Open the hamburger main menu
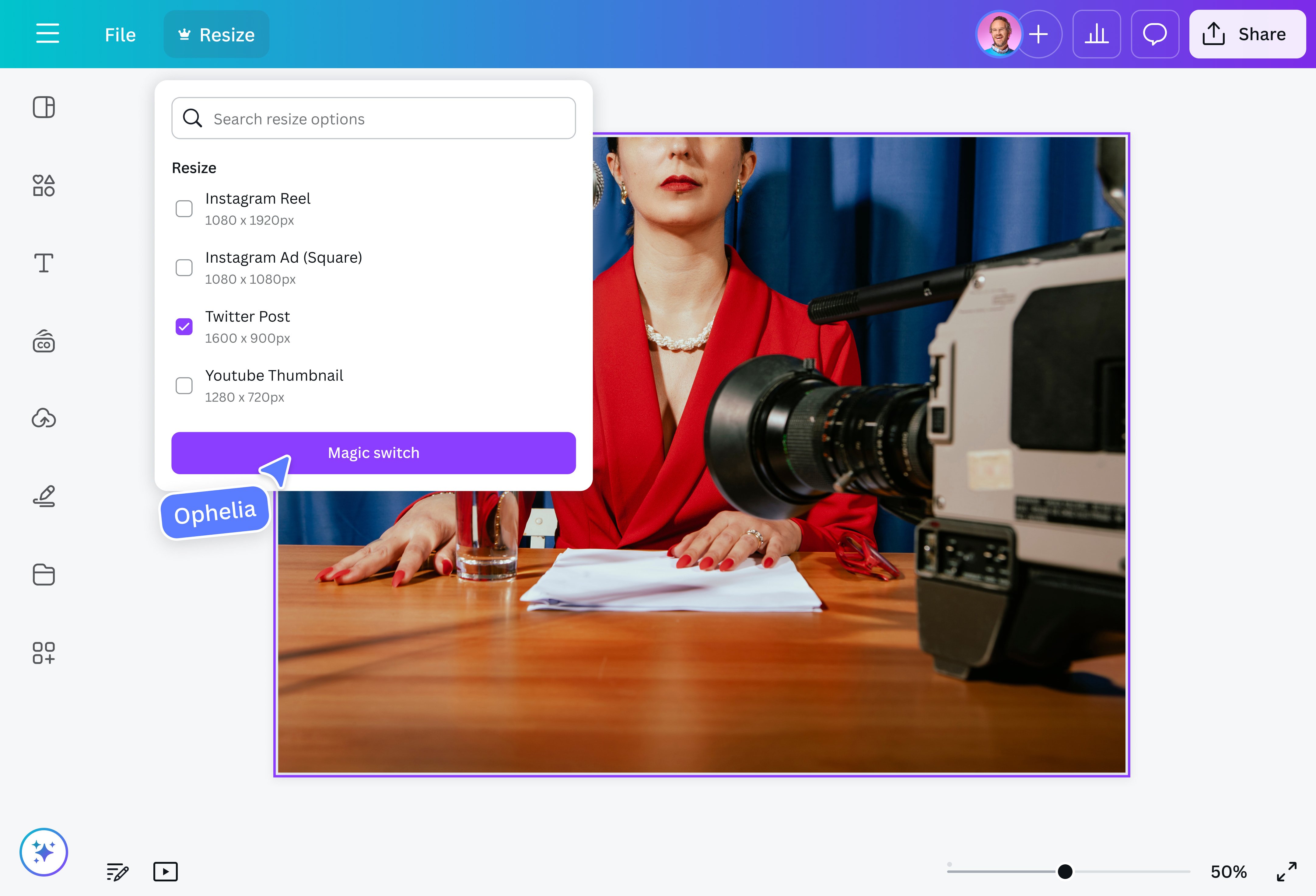This screenshot has width=1316, height=896. click(x=47, y=34)
